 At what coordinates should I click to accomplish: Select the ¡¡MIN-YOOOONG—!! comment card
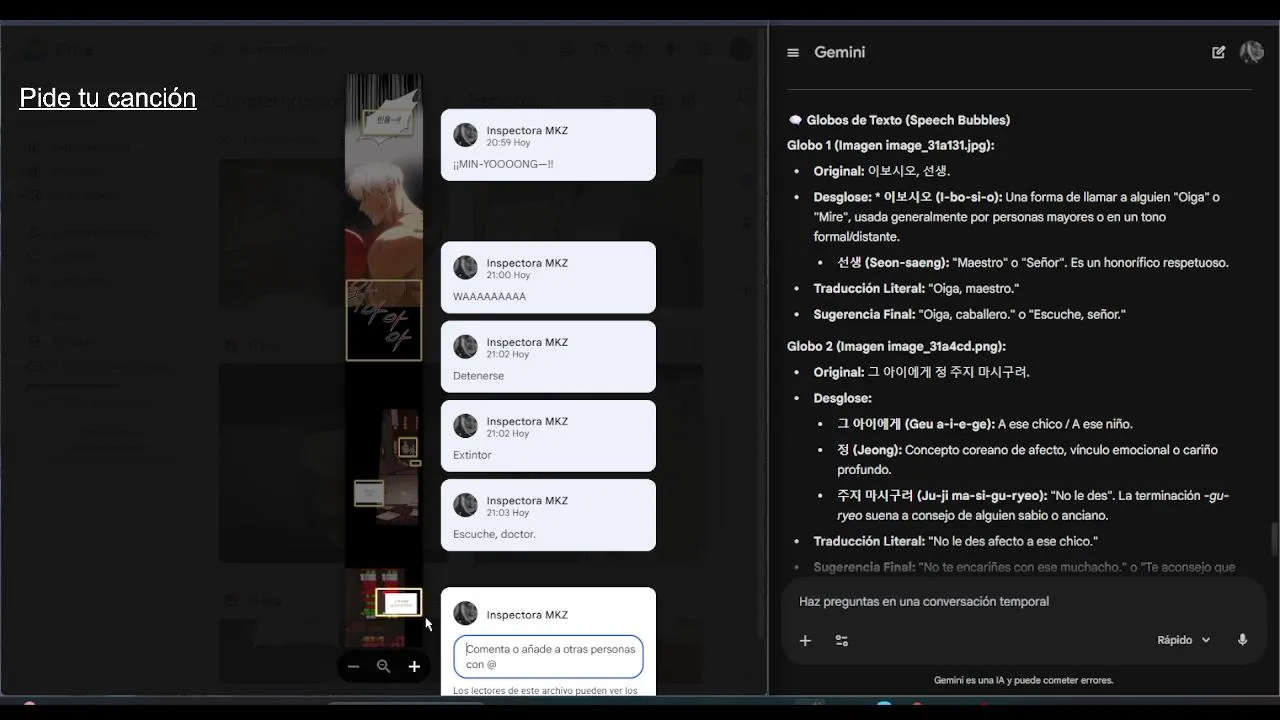pos(548,145)
